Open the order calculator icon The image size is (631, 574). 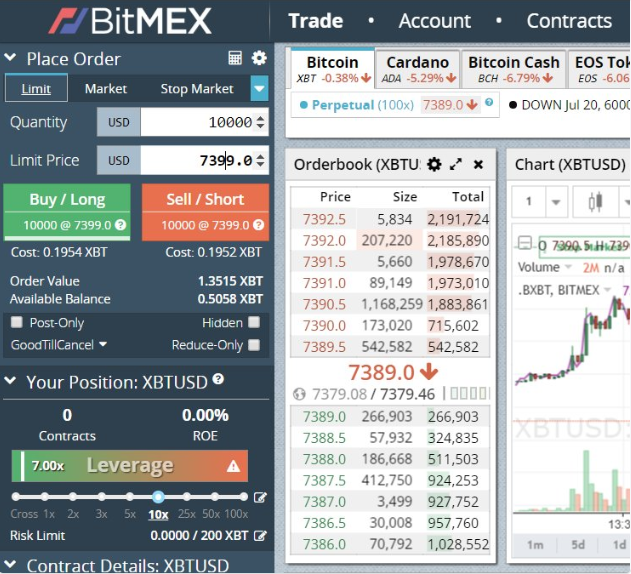(x=235, y=58)
